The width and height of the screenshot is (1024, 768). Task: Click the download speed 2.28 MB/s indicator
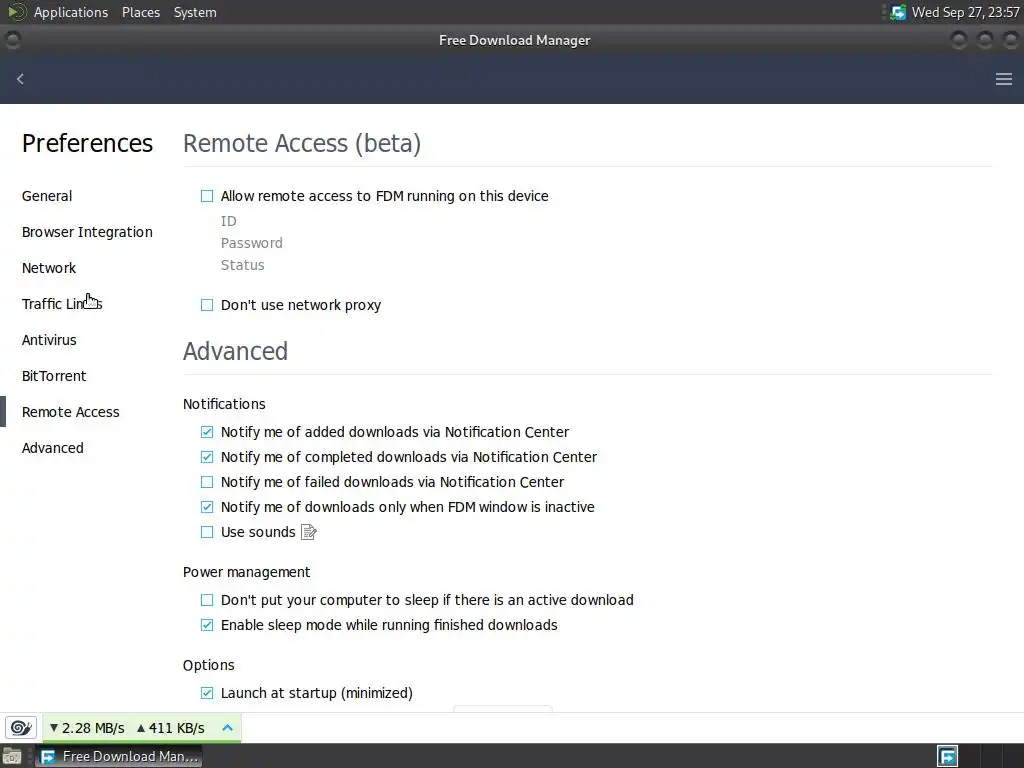click(87, 728)
